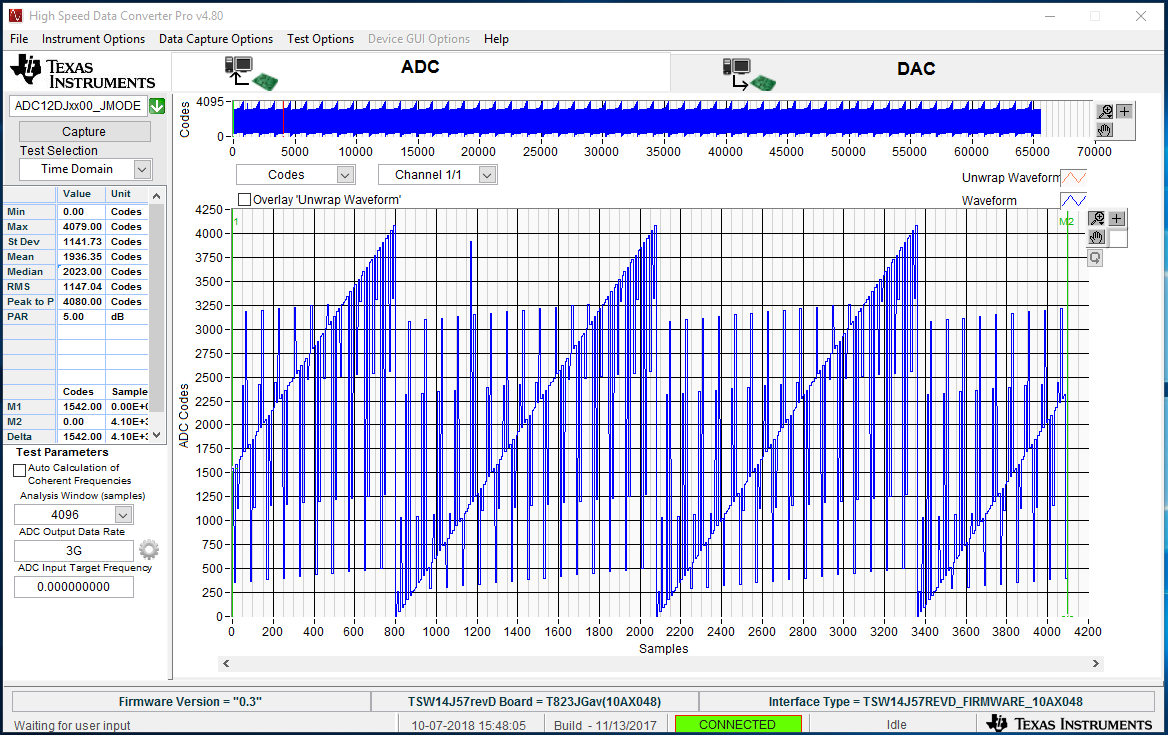
Task: Click the Min value 0.00 cell
Action: coord(81,211)
